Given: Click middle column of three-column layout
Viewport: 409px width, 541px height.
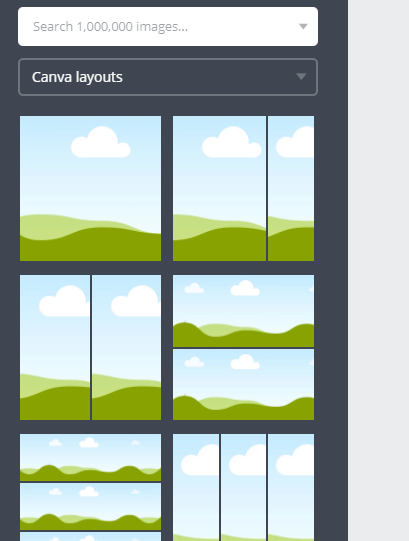Looking at the screenshot, I should coord(243,487).
